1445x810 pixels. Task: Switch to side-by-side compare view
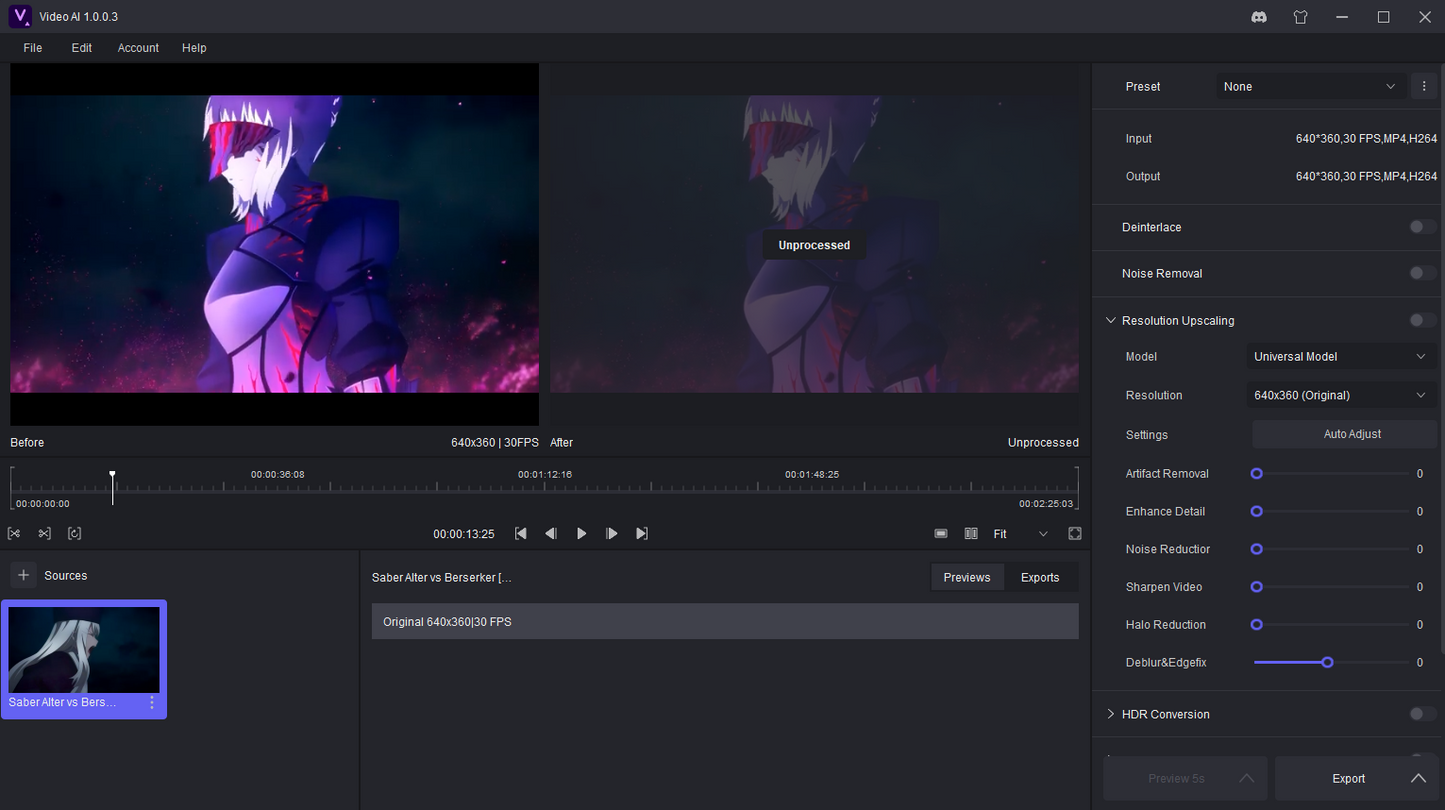pyautogui.click(x=971, y=534)
